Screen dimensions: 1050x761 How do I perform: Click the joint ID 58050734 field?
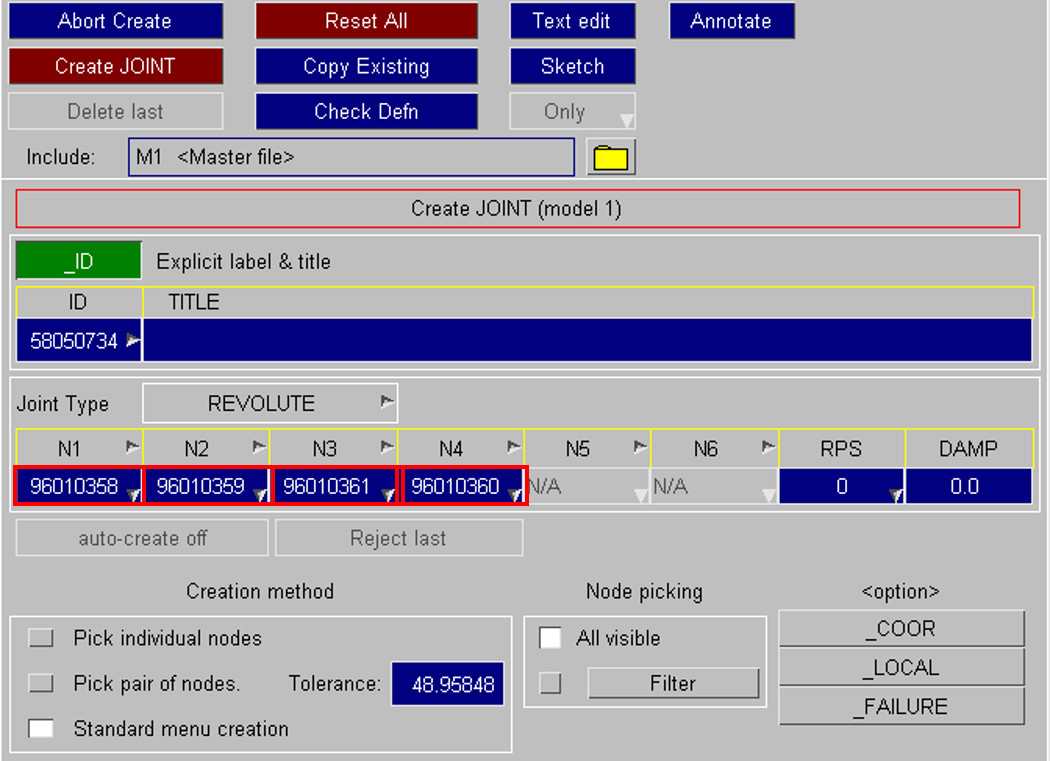click(78, 340)
